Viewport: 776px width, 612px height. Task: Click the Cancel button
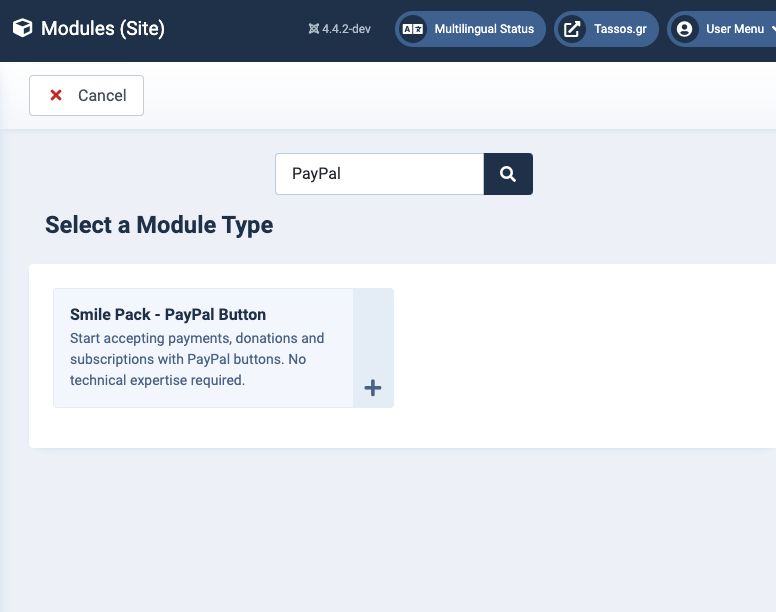87,95
